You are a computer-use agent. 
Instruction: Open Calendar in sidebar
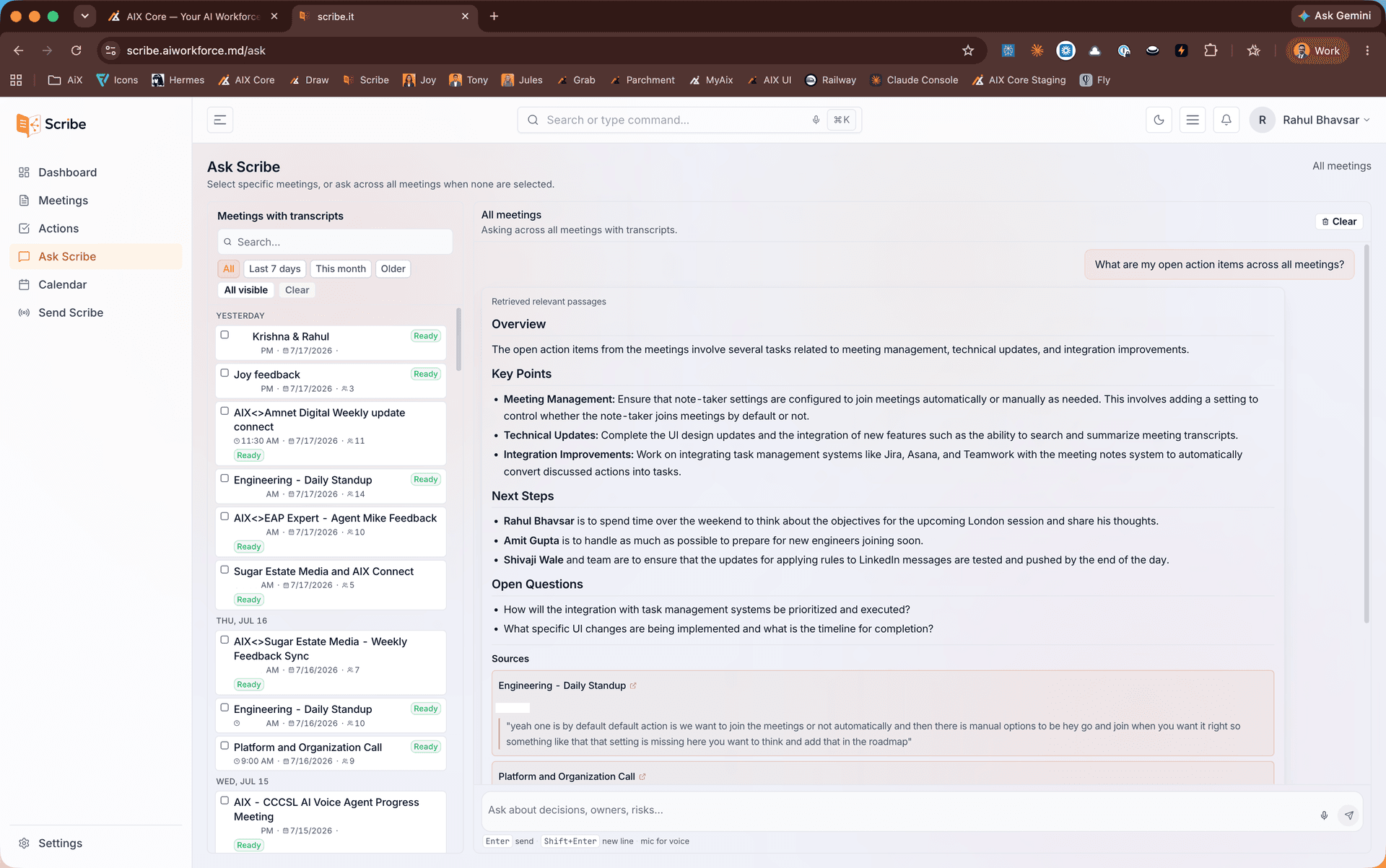pyautogui.click(x=96, y=285)
